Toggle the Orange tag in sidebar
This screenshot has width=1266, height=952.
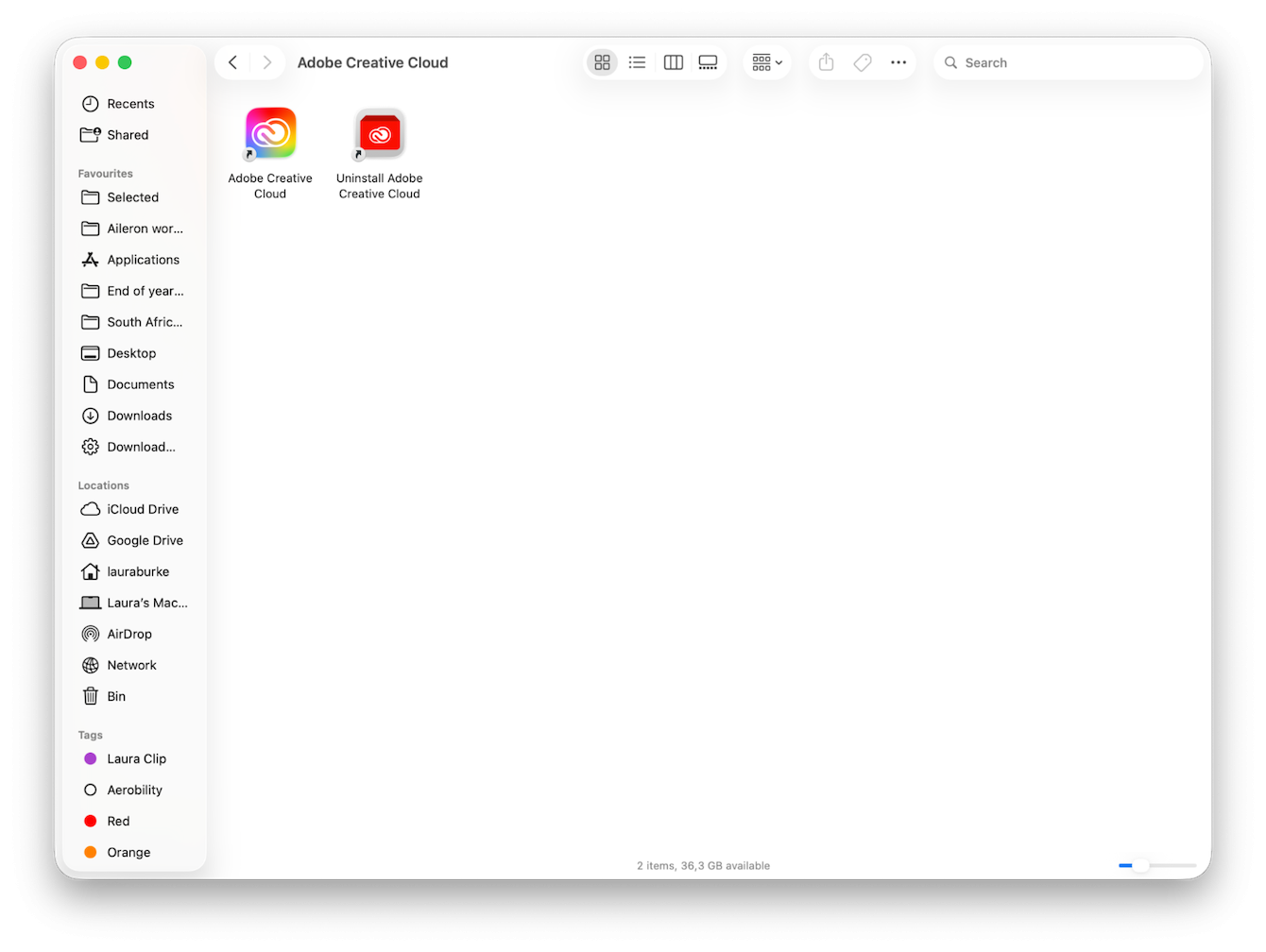click(128, 852)
